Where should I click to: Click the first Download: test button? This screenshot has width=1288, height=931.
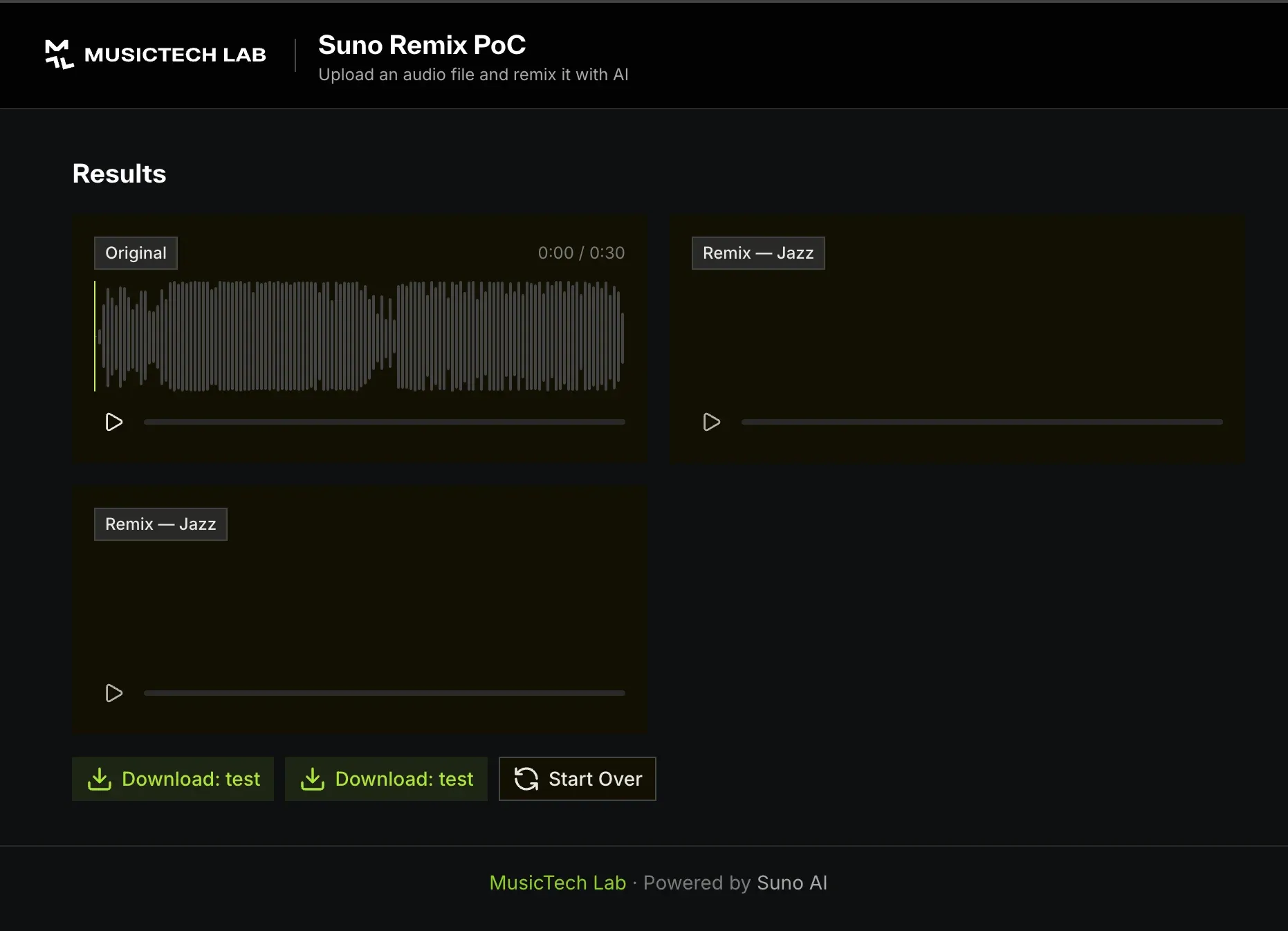click(172, 779)
